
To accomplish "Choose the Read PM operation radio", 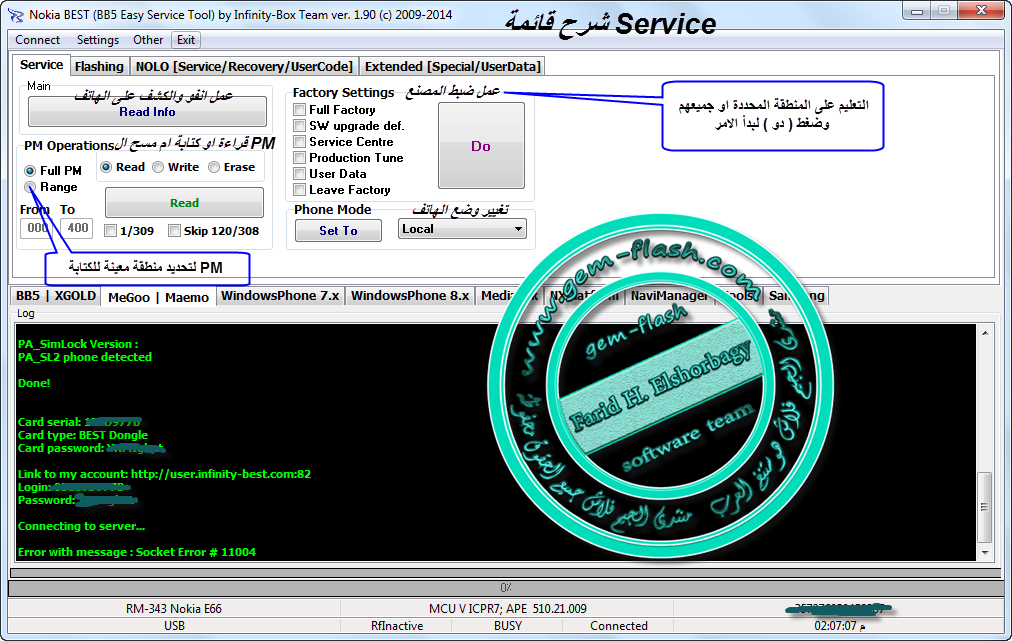I will coord(106,167).
